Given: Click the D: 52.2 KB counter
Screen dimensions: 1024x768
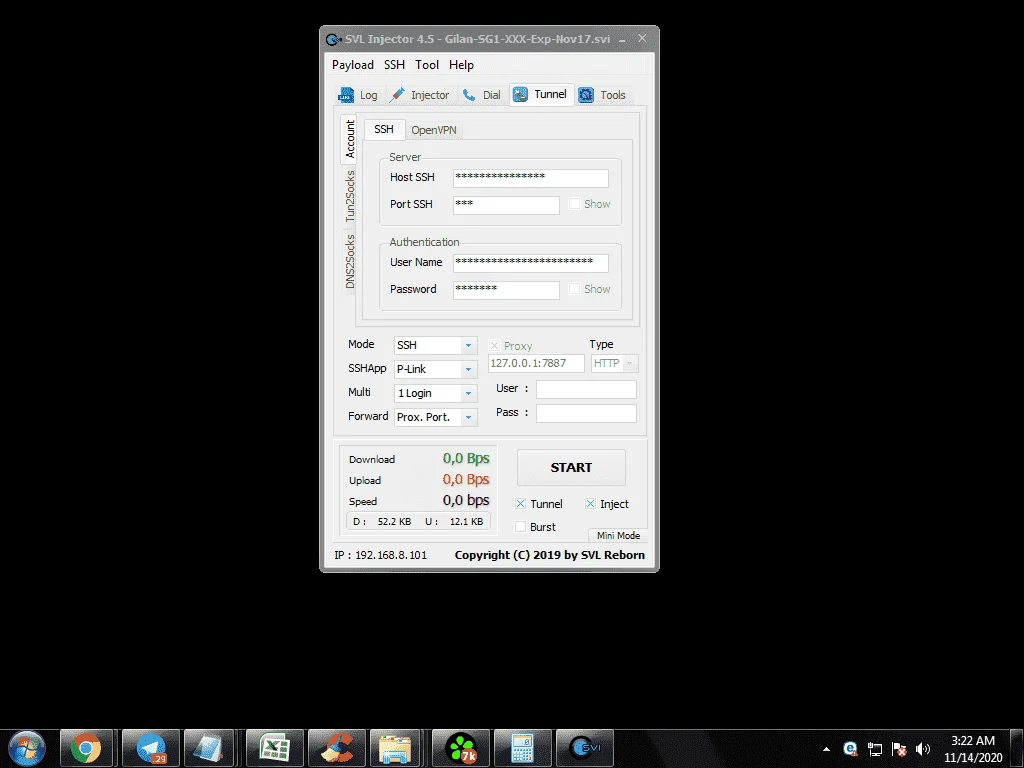Looking at the screenshot, I should pos(382,522).
